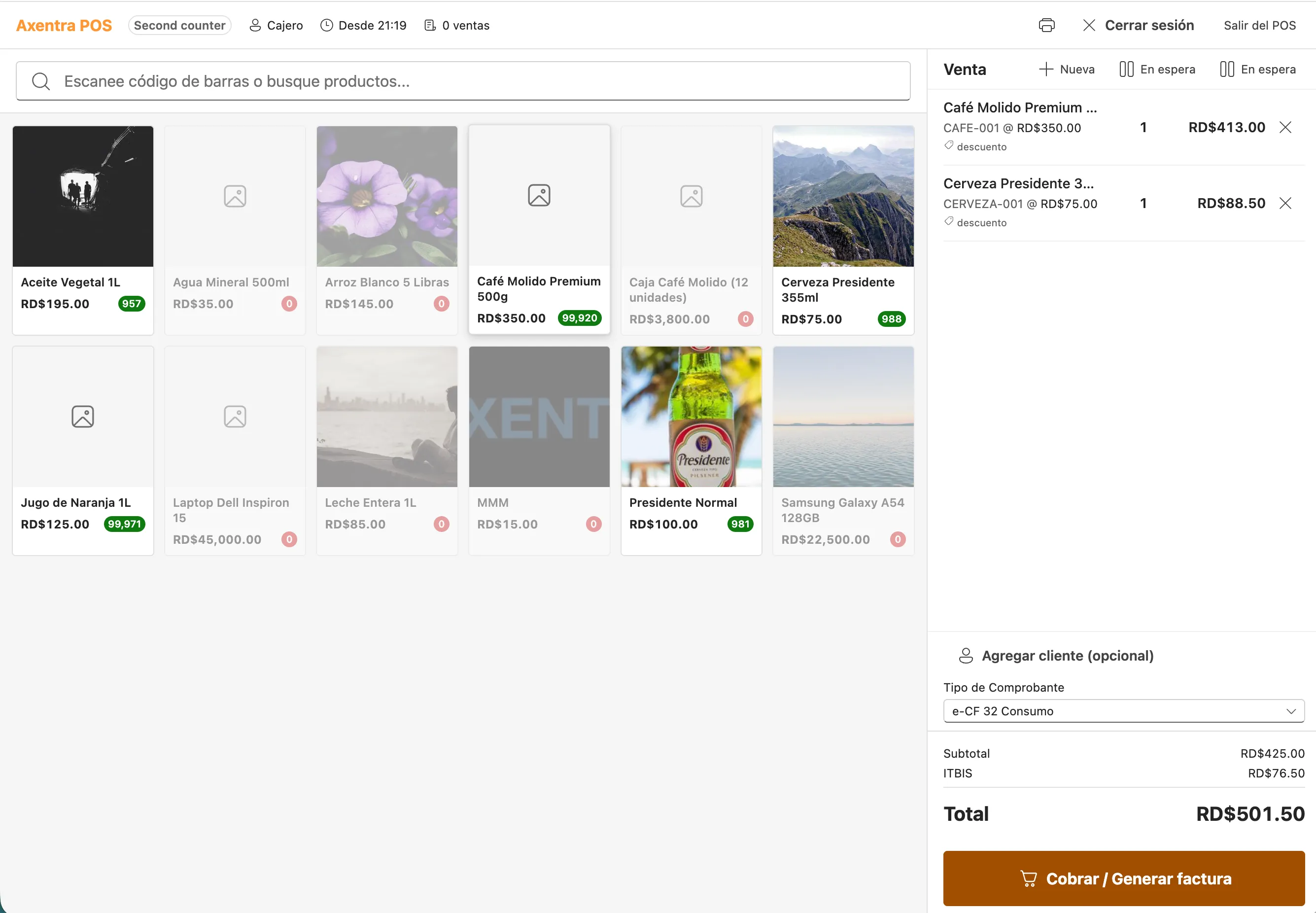Click the Cajero user icon
The width and height of the screenshot is (1316, 913).
coord(255,25)
